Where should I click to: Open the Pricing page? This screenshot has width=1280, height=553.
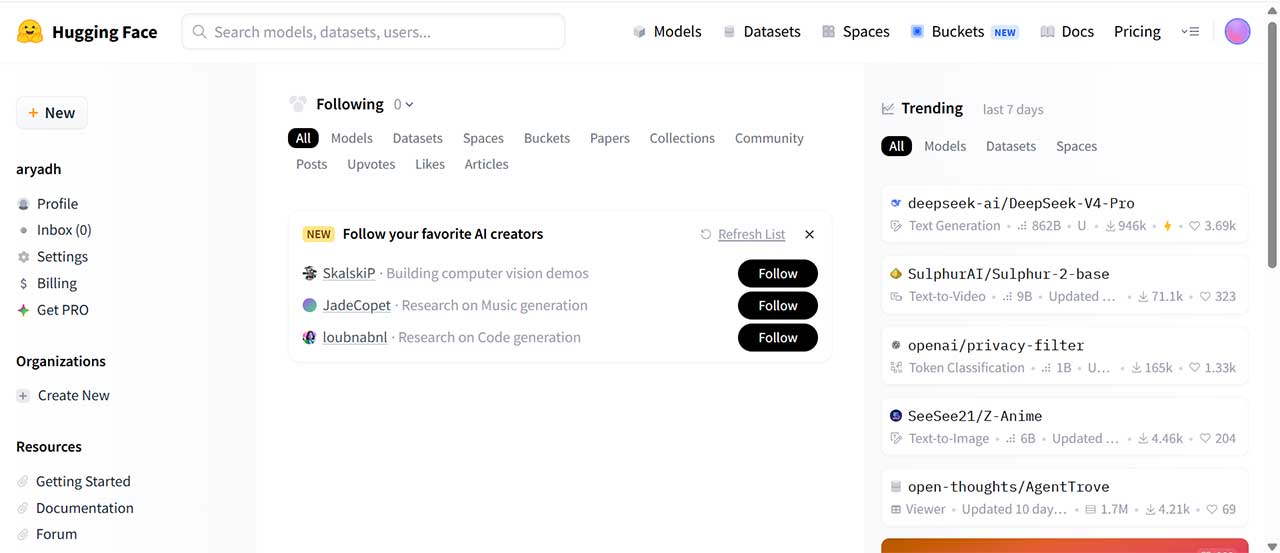(x=1137, y=32)
